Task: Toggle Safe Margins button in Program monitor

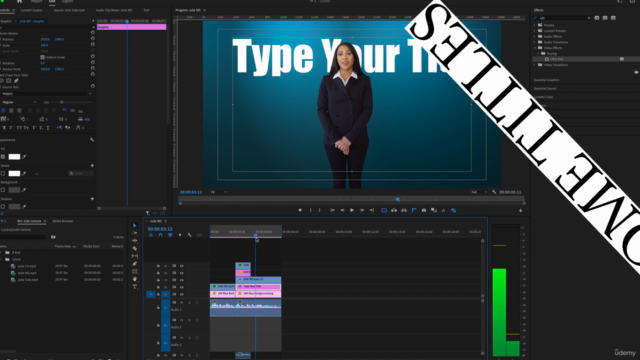Action: (x=384, y=210)
